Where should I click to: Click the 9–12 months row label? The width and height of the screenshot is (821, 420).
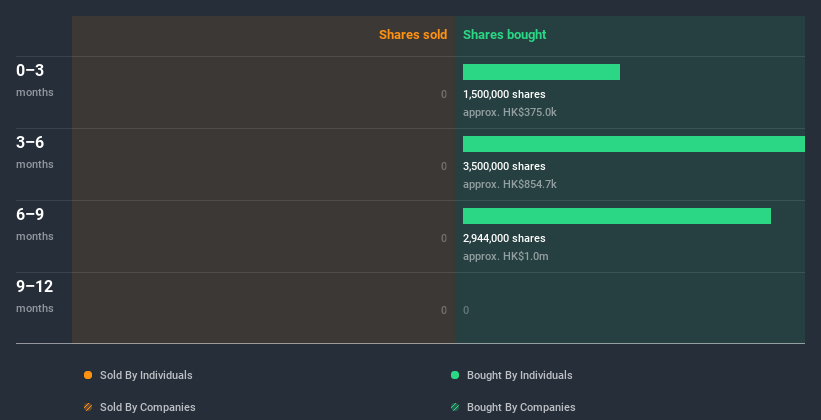click(35, 296)
